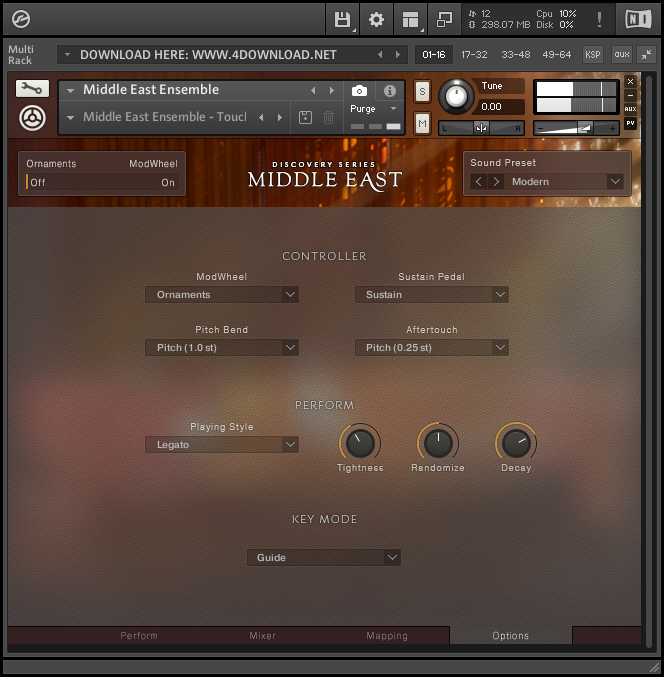
Task: Open the KSP script editor button
Action: (x=592, y=54)
